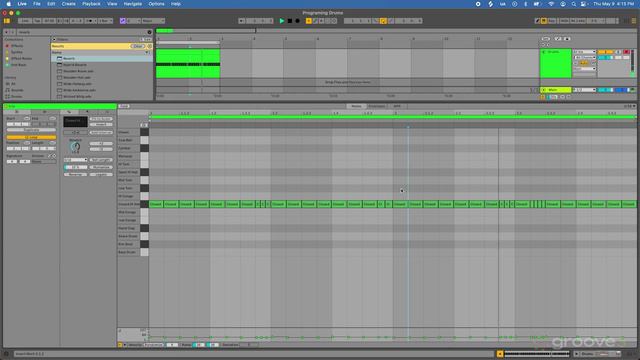Image resolution: width=640 pixels, height=360 pixels.
Task: Click the yellow clip overview icon in status bar
Action: click(500, 354)
